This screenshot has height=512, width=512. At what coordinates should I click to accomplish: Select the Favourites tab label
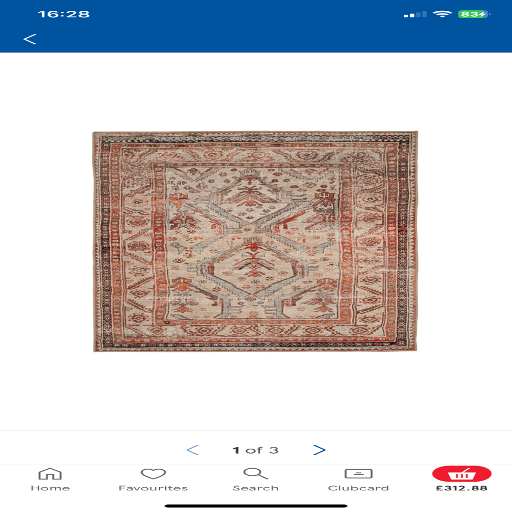153,488
